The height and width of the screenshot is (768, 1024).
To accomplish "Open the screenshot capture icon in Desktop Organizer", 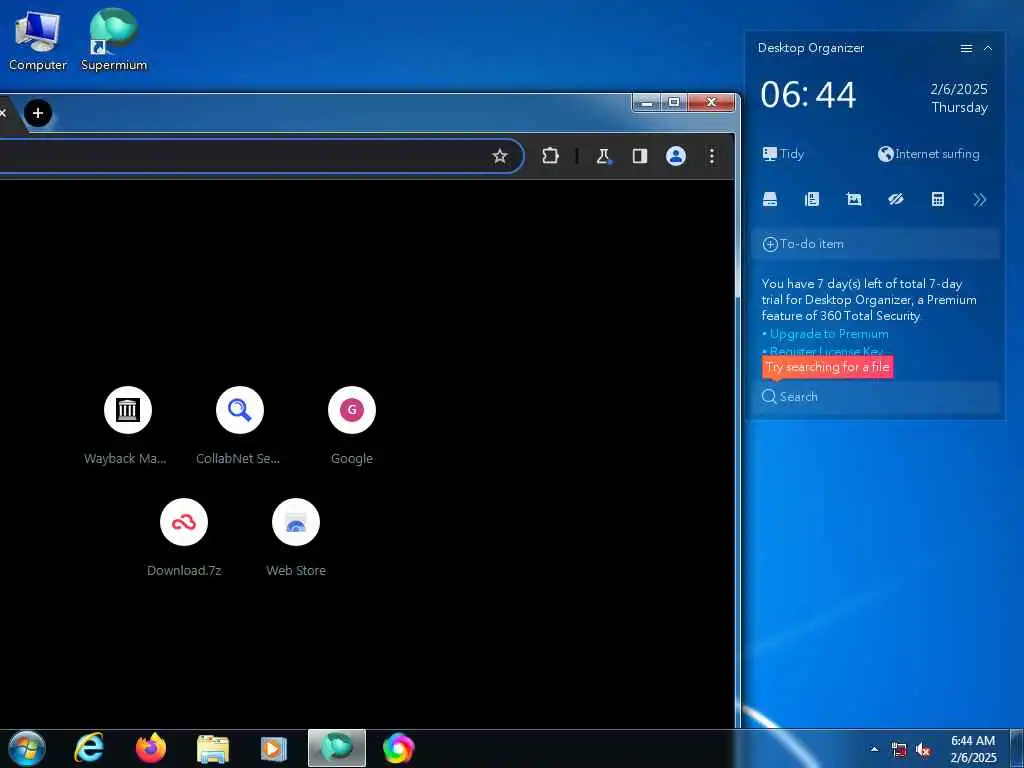I will [x=854, y=200].
